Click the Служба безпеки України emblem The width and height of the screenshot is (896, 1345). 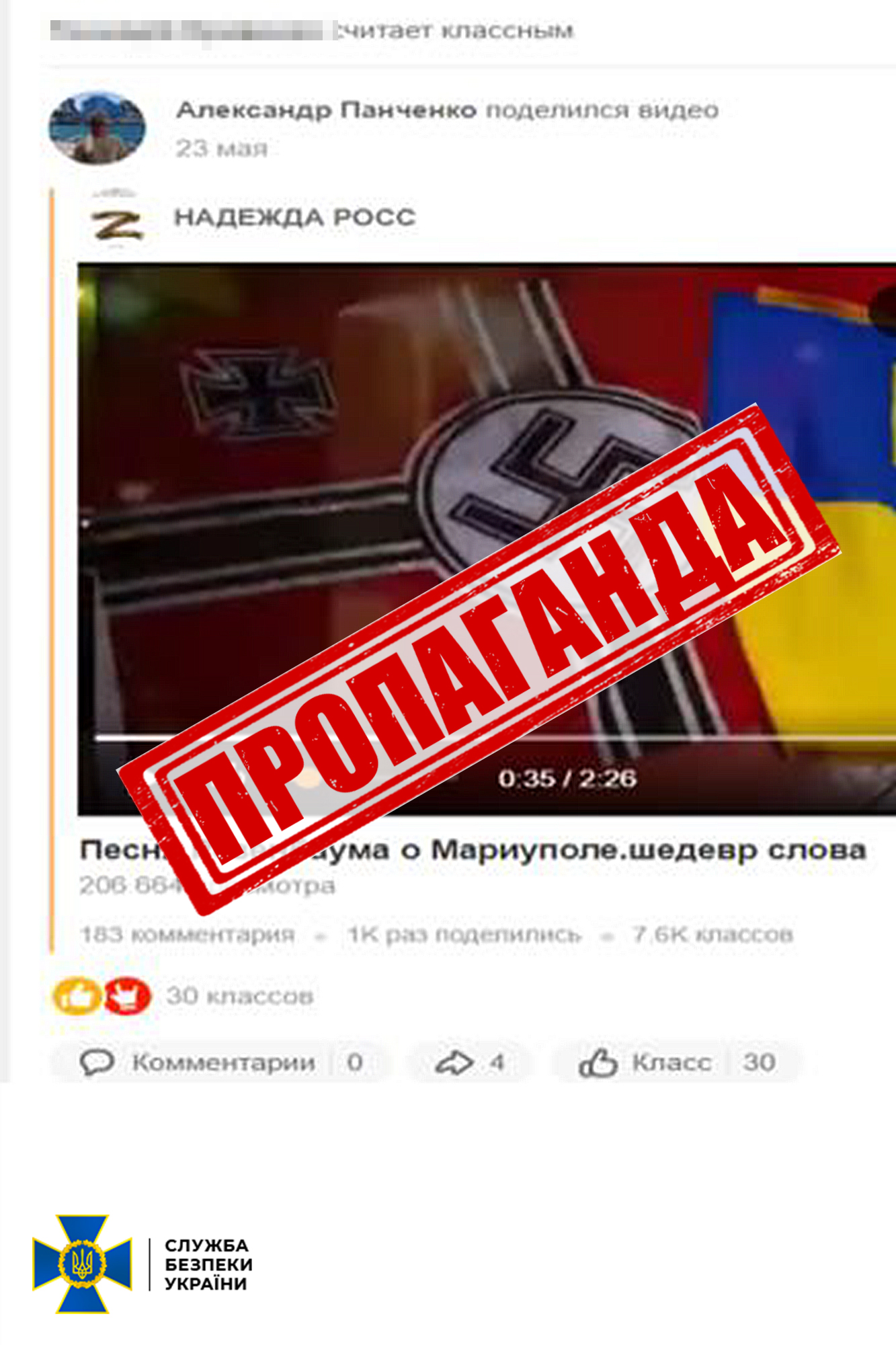tap(82, 1264)
